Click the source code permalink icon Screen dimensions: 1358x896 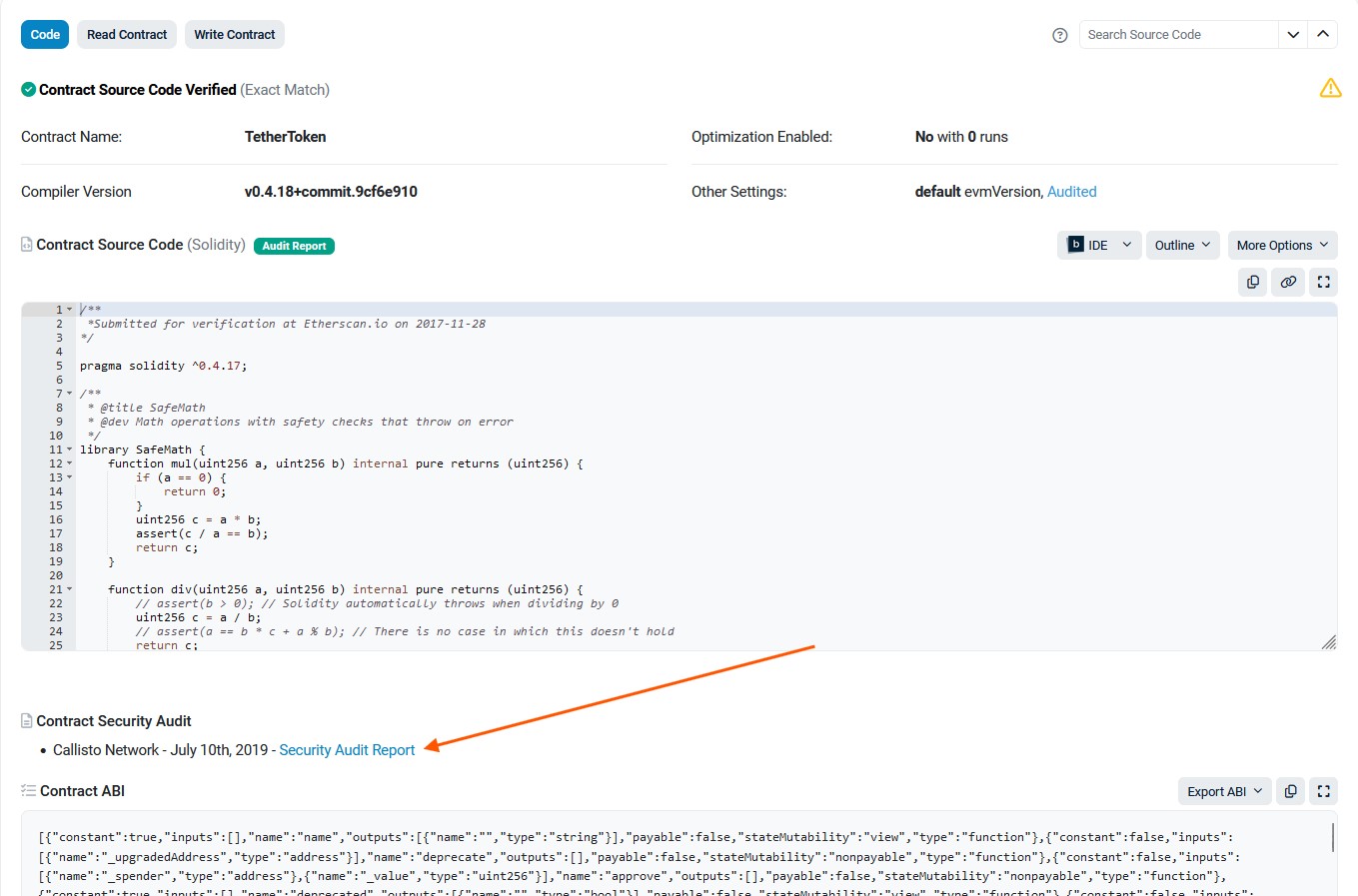pos(1288,283)
